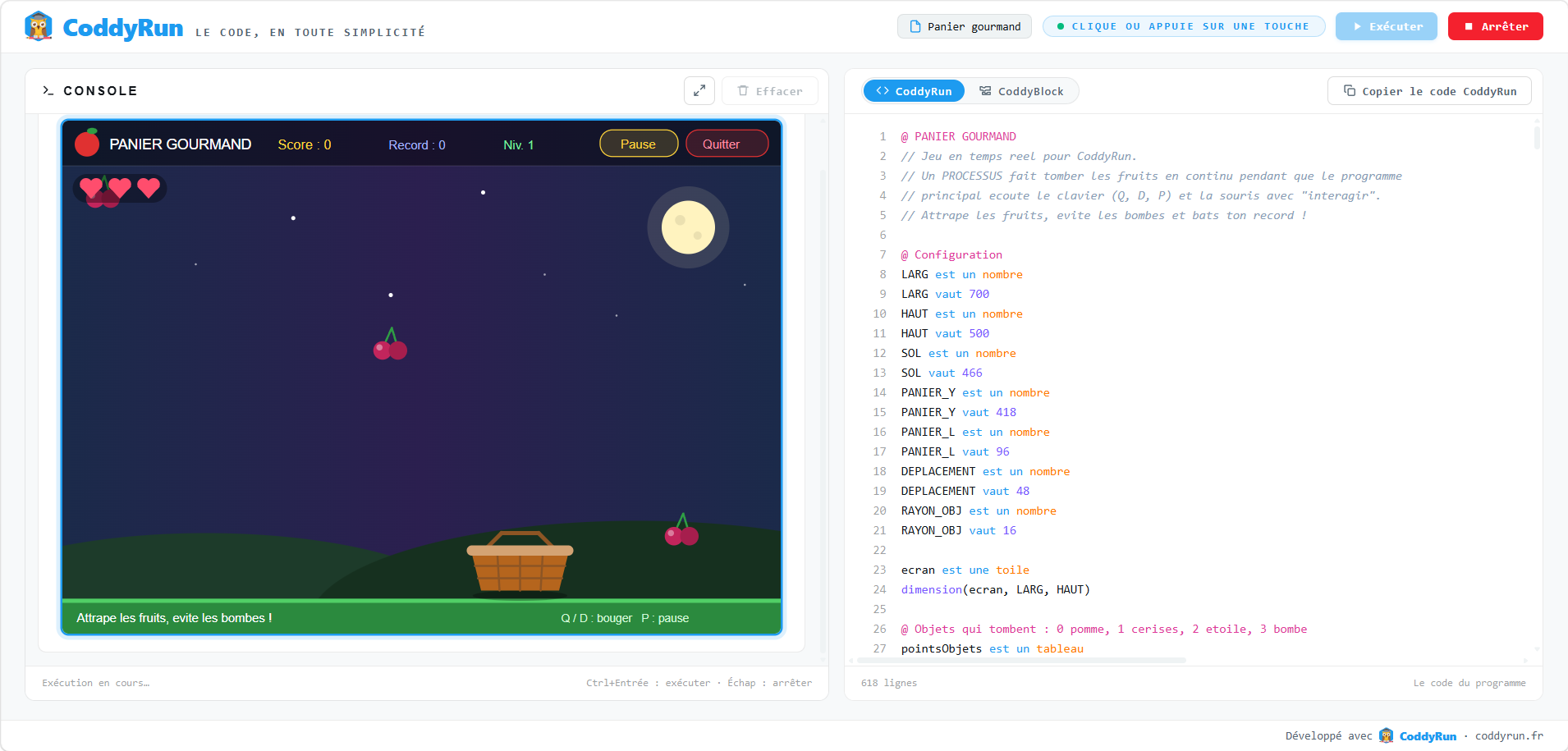
Task: Click code line 'PANIER_Y vaut 418'
Action: click(959, 412)
